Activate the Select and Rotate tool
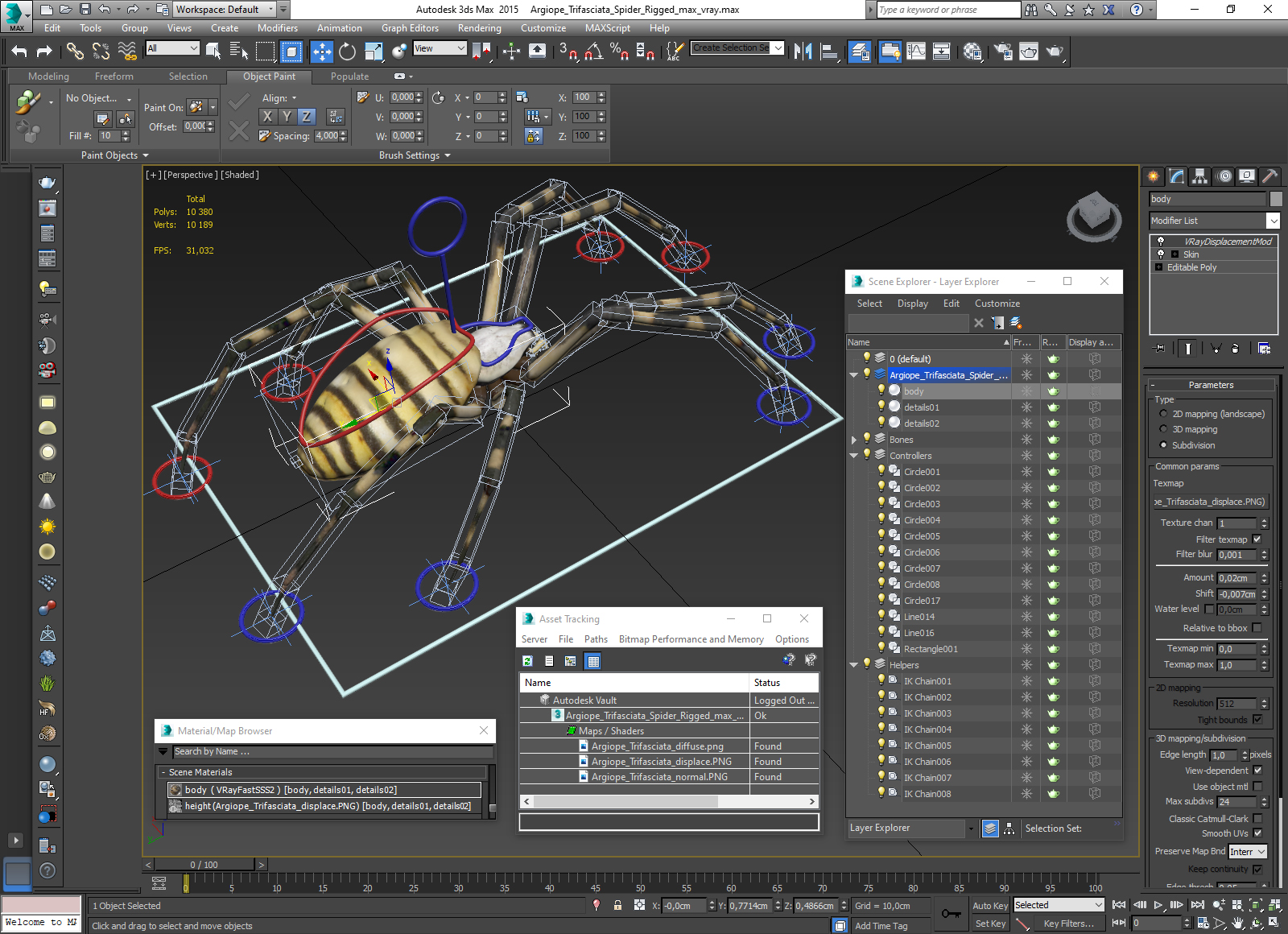 (347, 52)
